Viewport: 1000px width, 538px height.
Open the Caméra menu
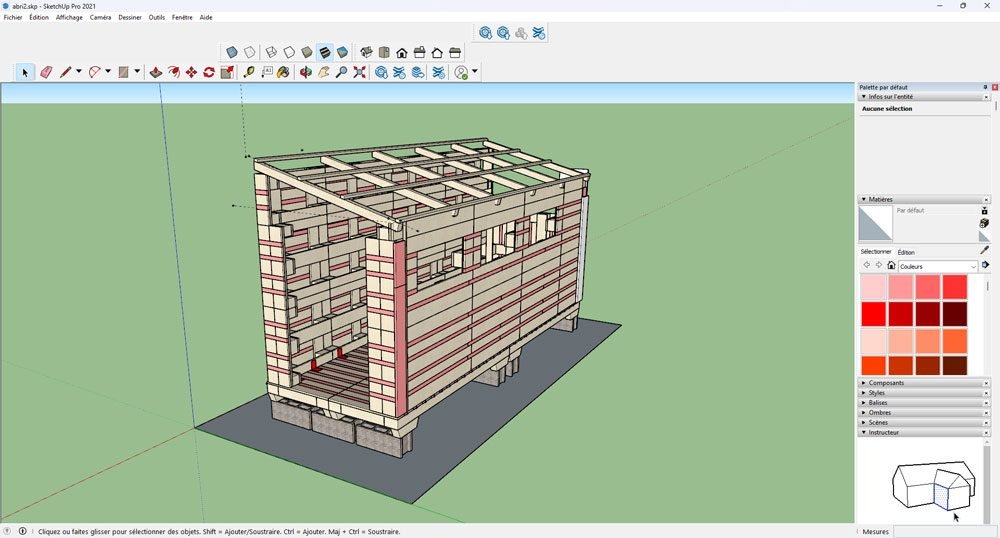point(100,17)
